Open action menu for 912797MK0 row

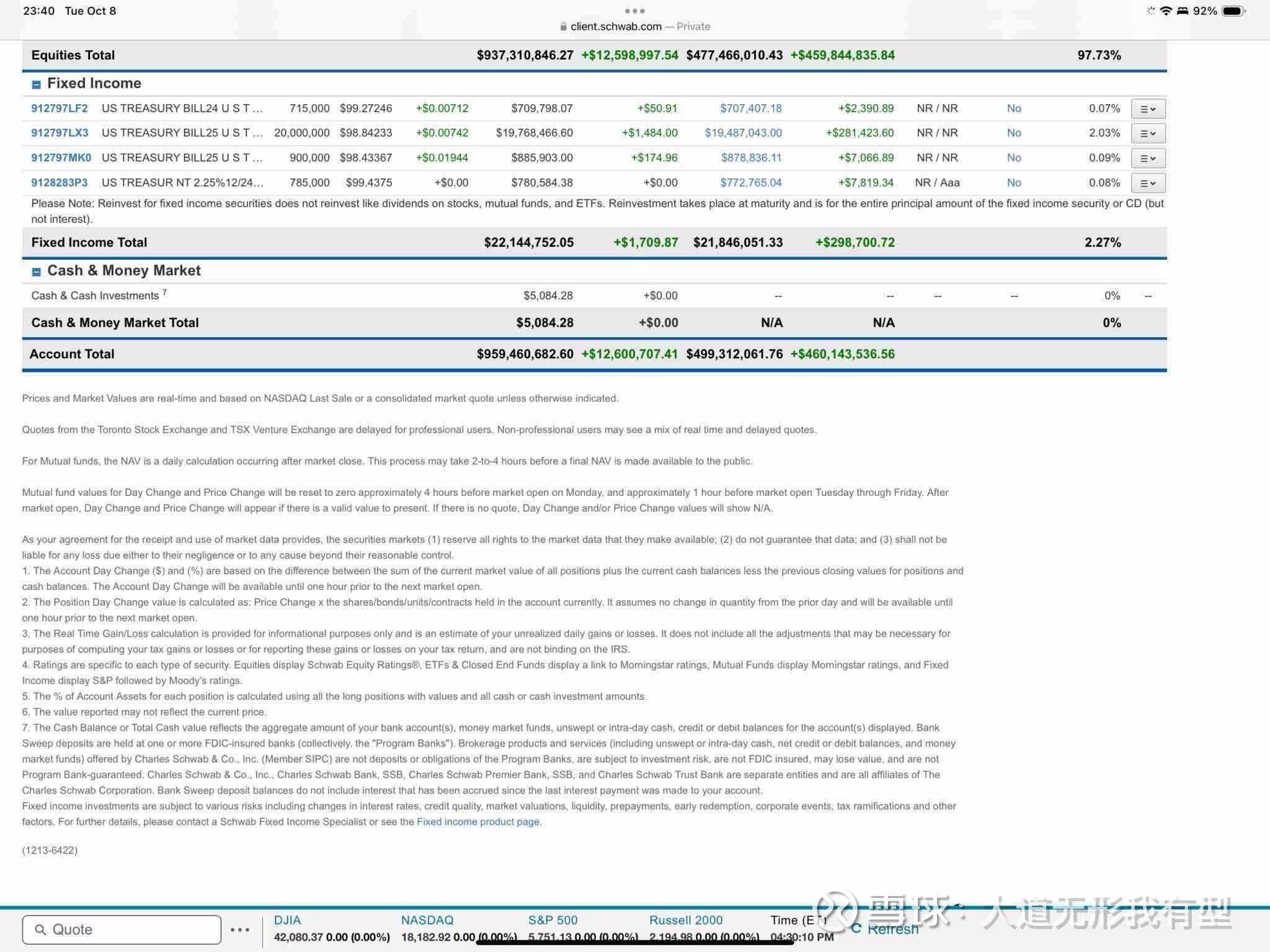click(1148, 158)
